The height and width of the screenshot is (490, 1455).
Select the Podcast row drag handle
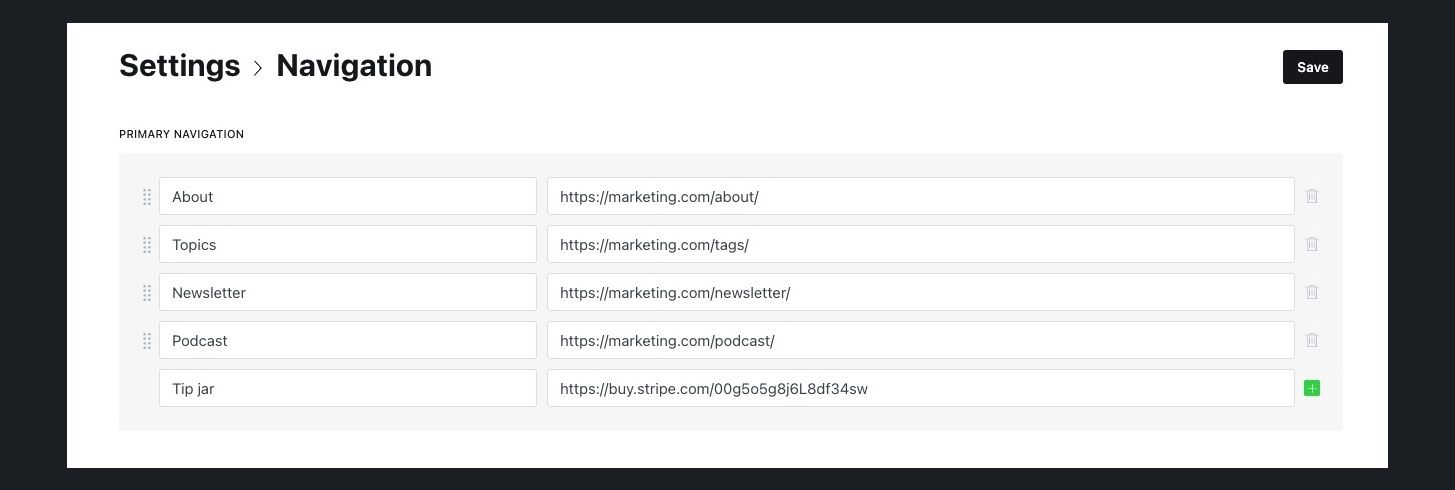147,341
